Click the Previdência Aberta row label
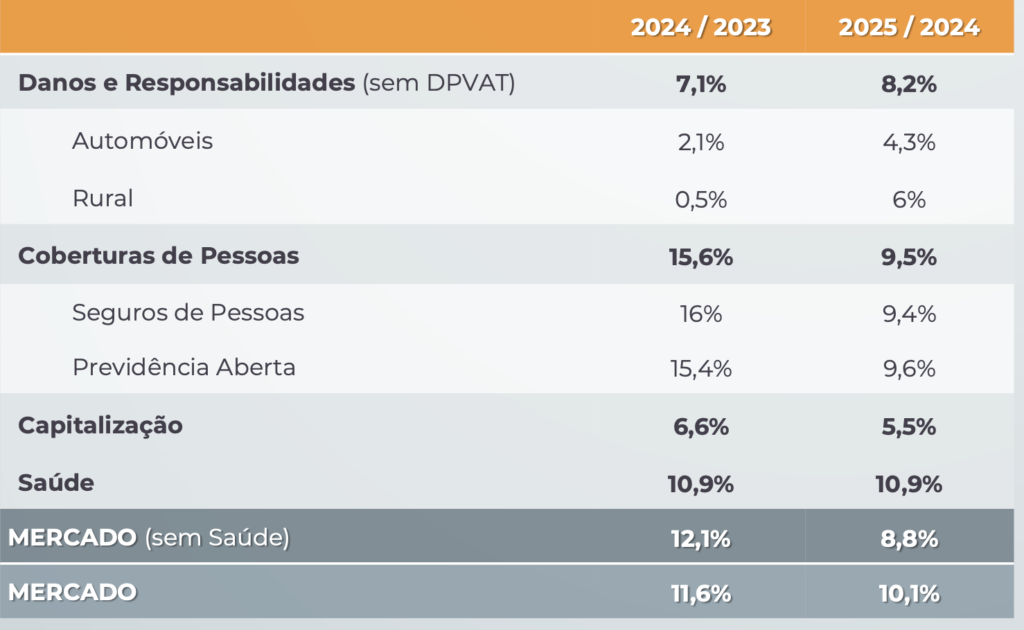1024x630 pixels. pos(184,367)
